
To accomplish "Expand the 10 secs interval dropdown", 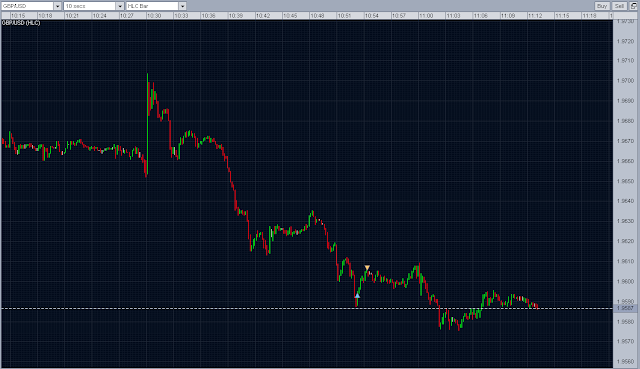I will [120, 6].
